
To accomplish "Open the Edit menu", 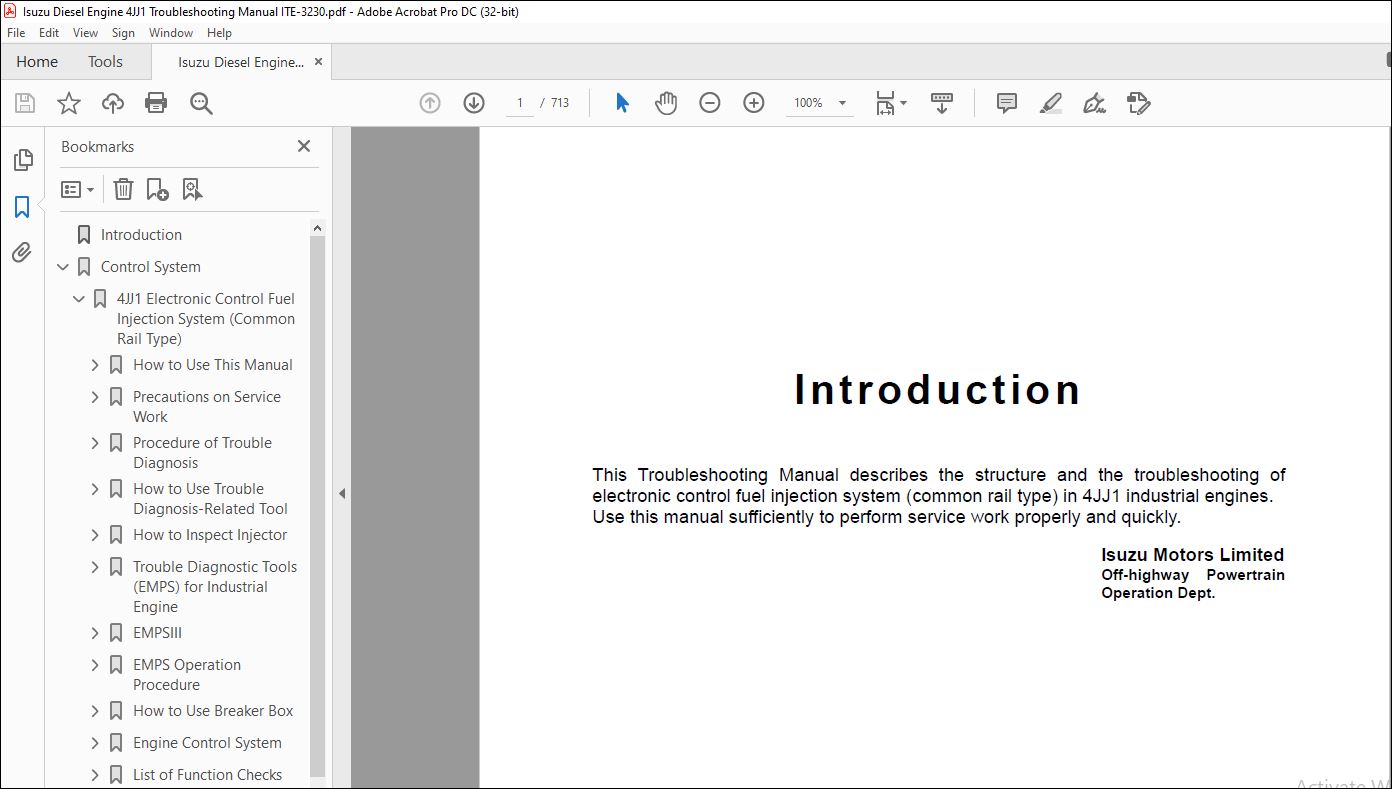I will click(49, 33).
